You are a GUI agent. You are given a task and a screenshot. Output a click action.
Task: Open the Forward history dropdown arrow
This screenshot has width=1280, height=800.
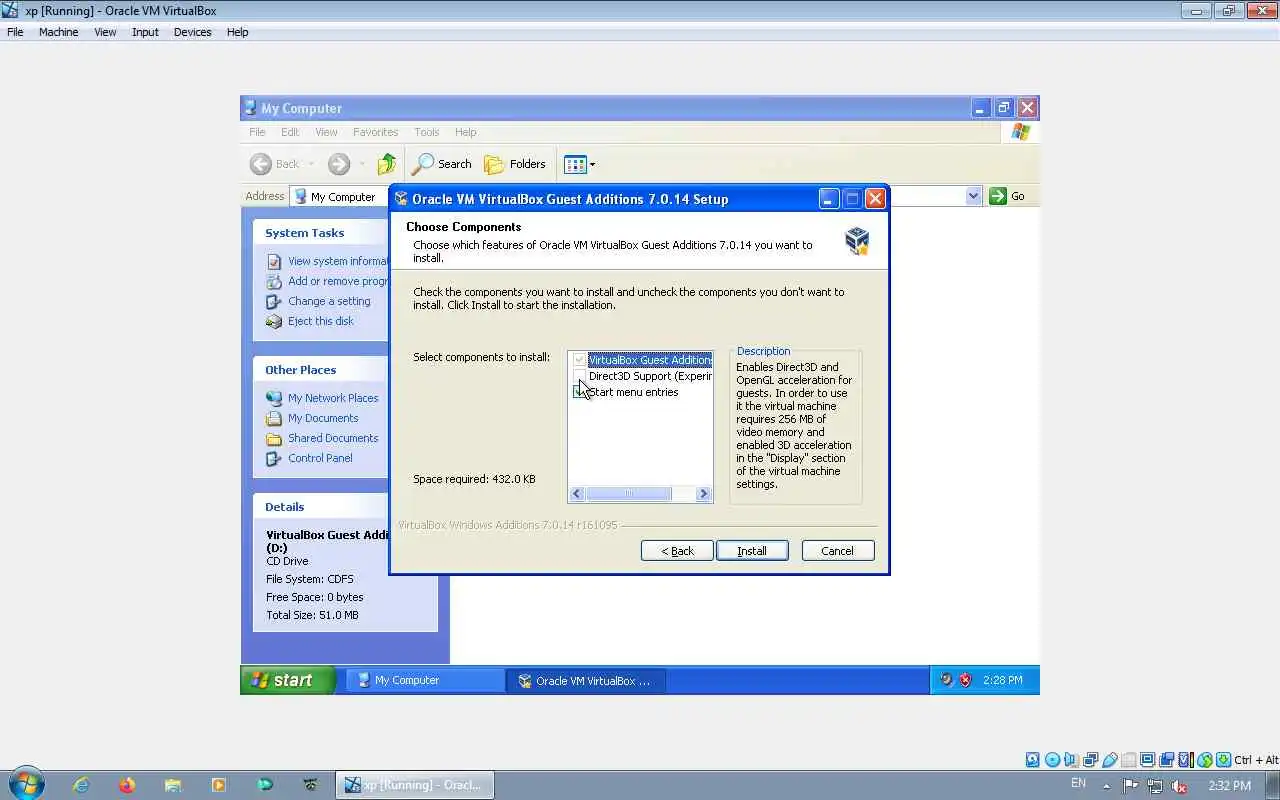coord(362,164)
